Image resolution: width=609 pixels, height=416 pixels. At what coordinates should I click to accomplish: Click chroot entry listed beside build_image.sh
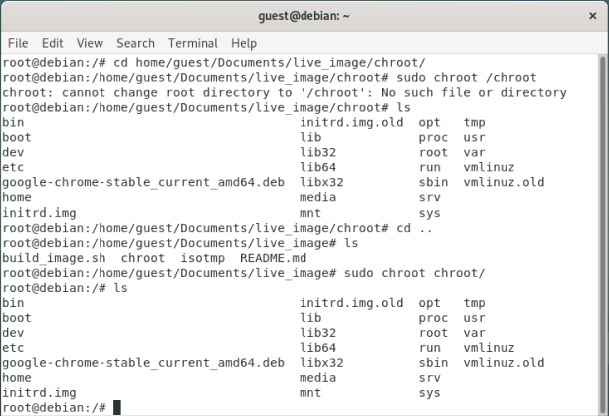pos(143,257)
